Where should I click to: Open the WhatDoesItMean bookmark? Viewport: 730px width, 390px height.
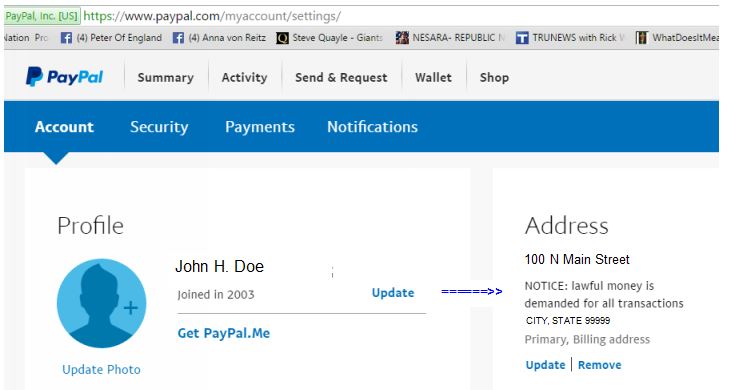pyautogui.click(x=677, y=38)
